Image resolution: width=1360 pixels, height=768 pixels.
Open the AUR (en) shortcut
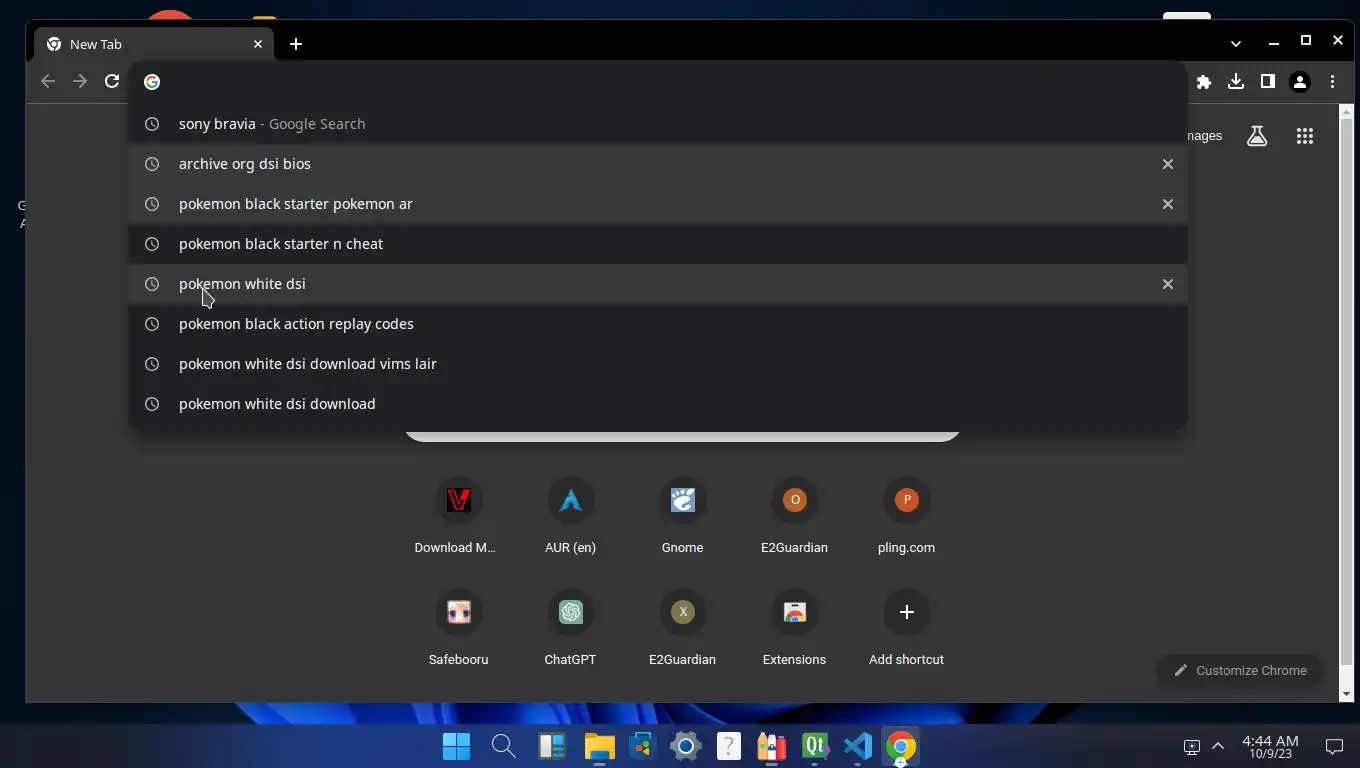(570, 515)
